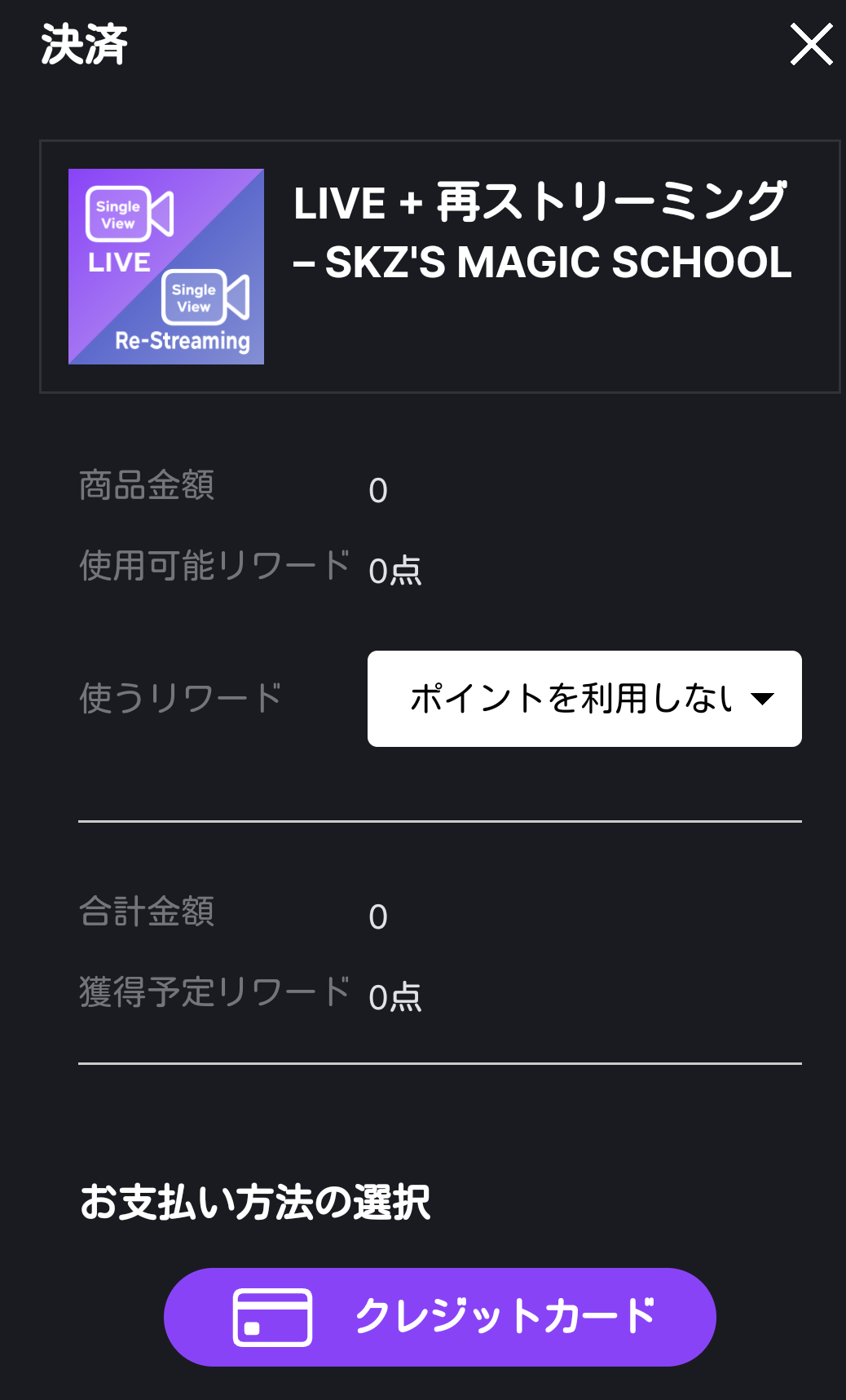
Task: Click the 商品金額 label
Action: [x=147, y=485]
